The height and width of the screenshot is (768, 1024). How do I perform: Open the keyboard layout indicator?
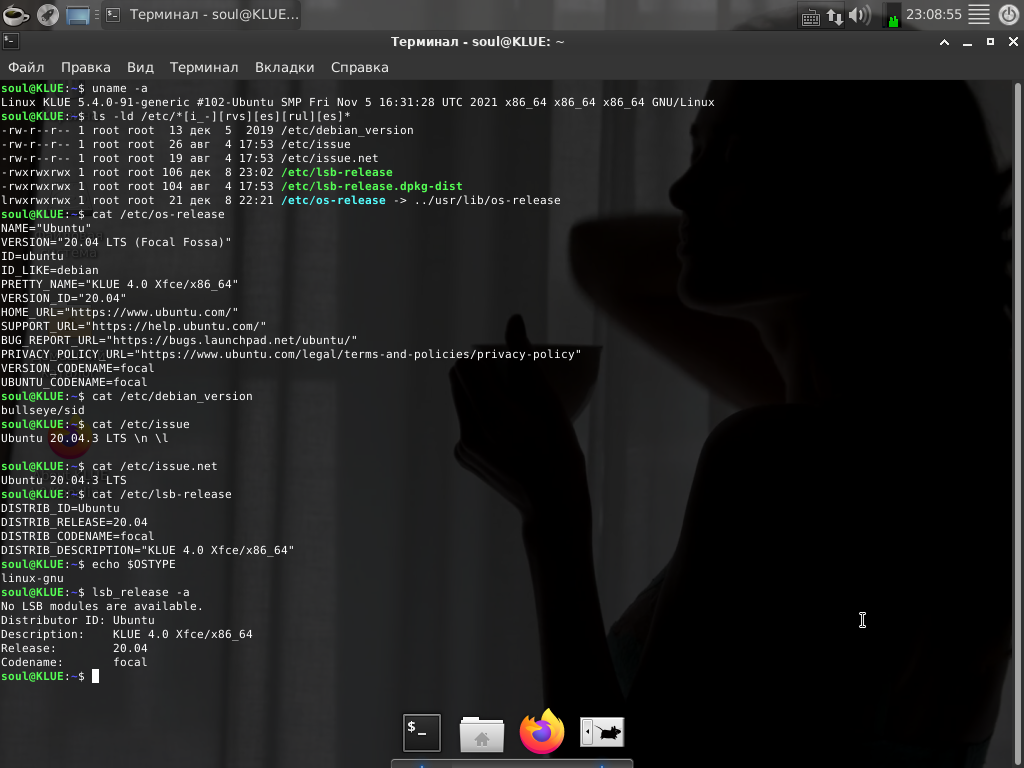pyautogui.click(x=810, y=16)
